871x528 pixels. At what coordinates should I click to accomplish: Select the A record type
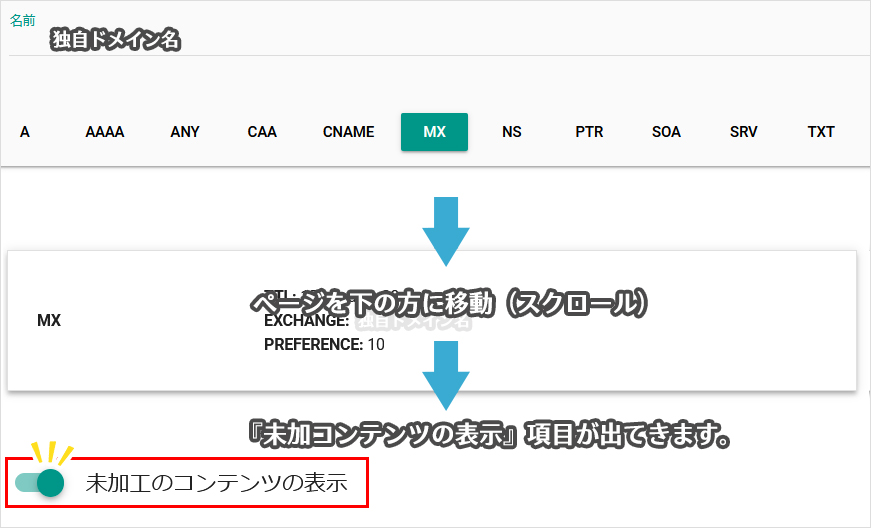pyautogui.click(x=25, y=132)
